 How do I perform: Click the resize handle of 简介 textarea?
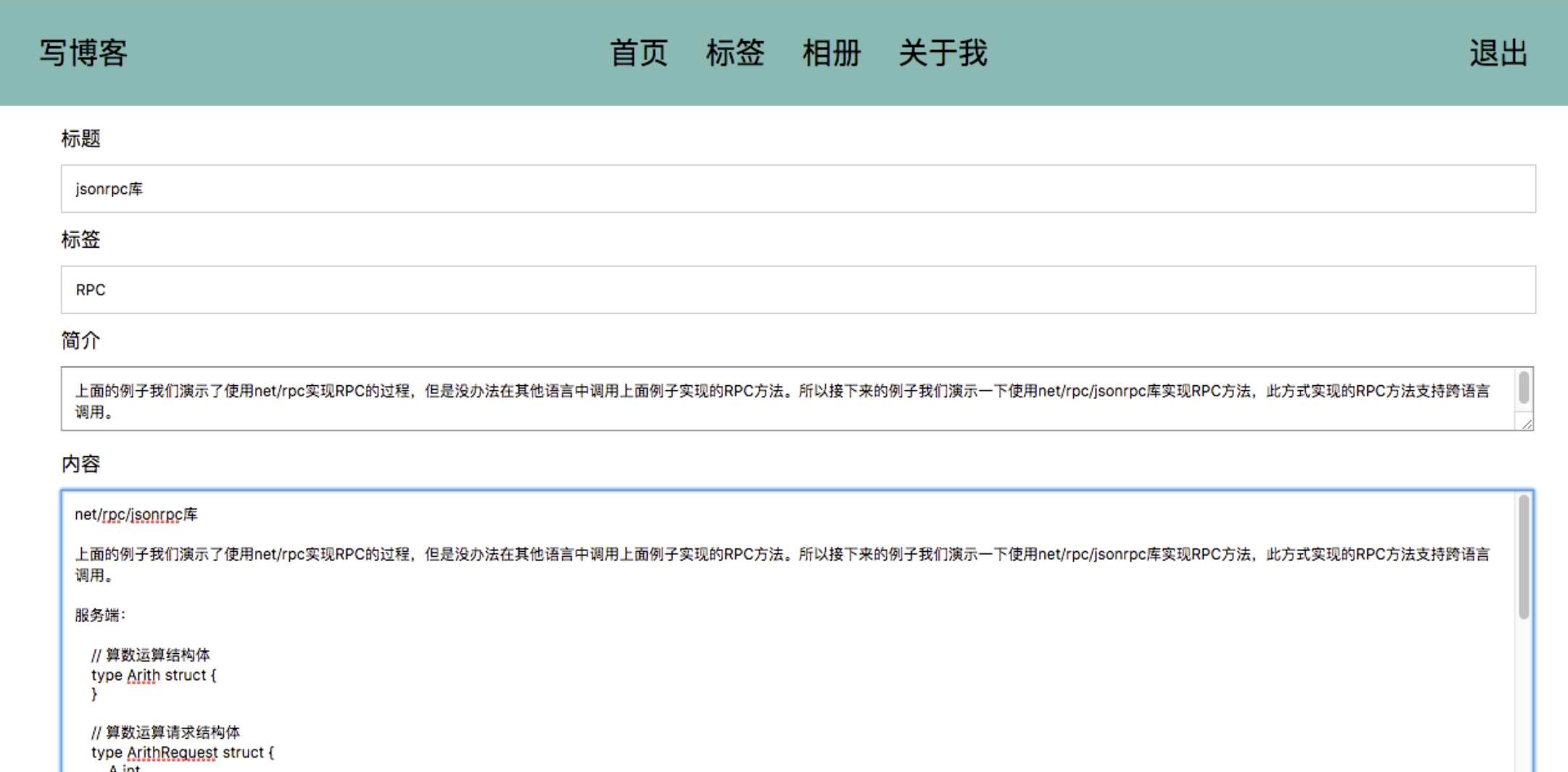click(1526, 424)
